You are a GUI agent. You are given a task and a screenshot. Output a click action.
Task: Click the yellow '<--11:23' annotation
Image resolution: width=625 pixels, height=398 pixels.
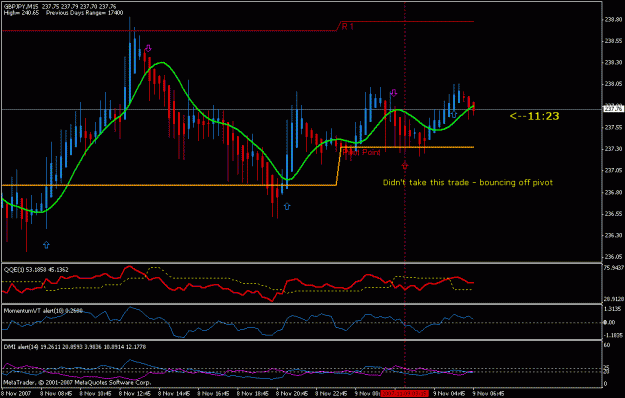pos(535,116)
